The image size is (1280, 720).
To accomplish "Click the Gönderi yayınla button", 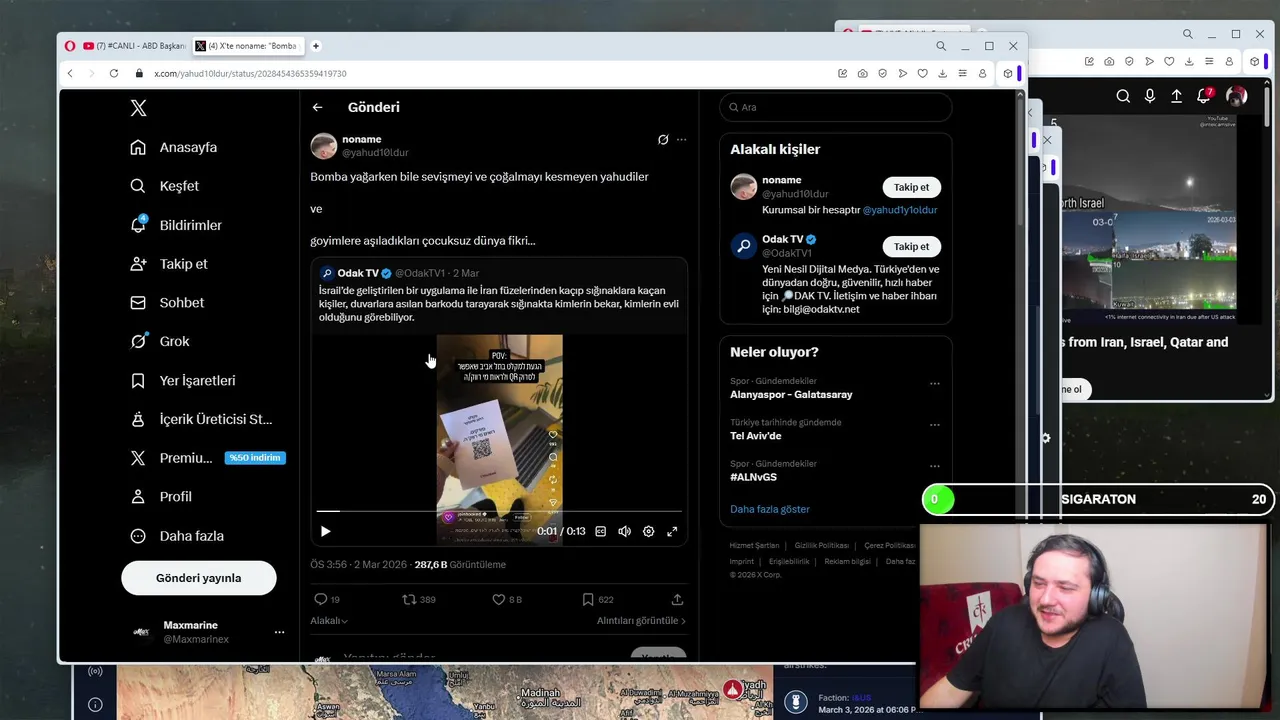I will [198, 578].
